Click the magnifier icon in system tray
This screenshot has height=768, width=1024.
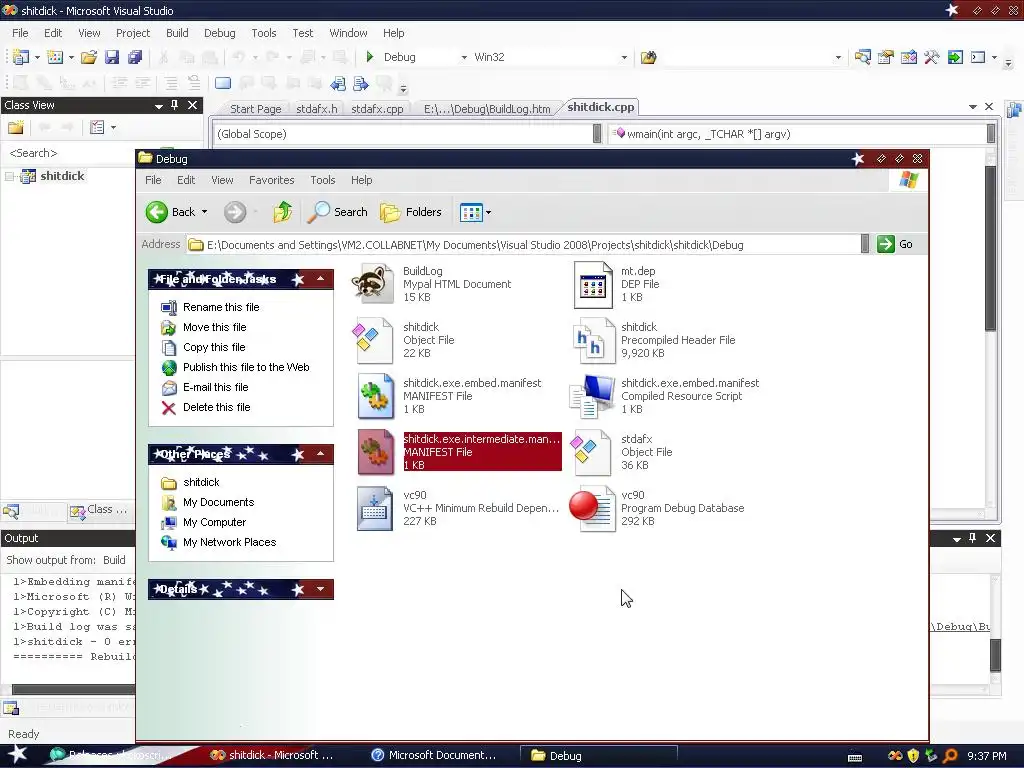click(950, 756)
